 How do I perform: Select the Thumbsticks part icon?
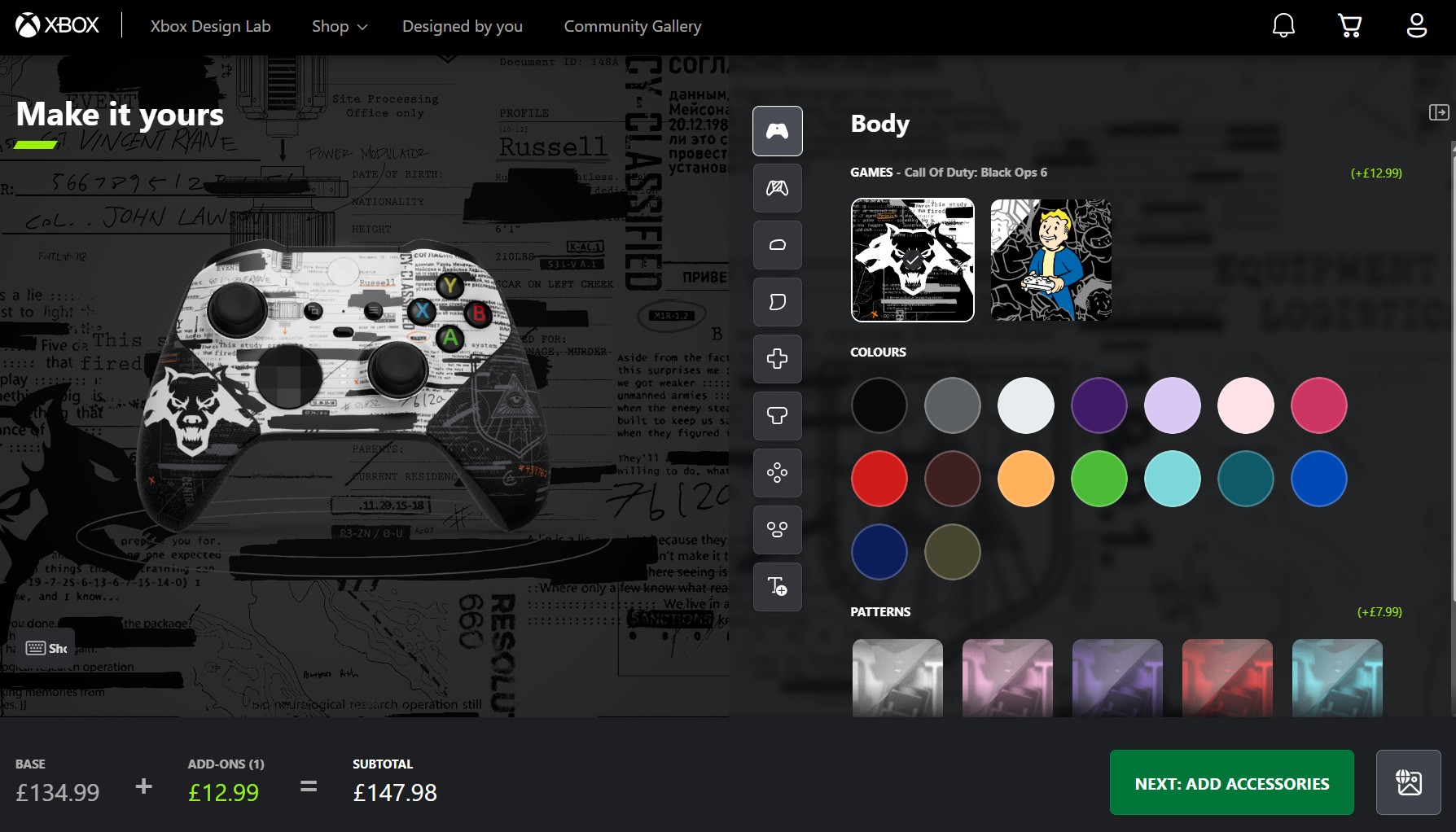click(x=778, y=416)
